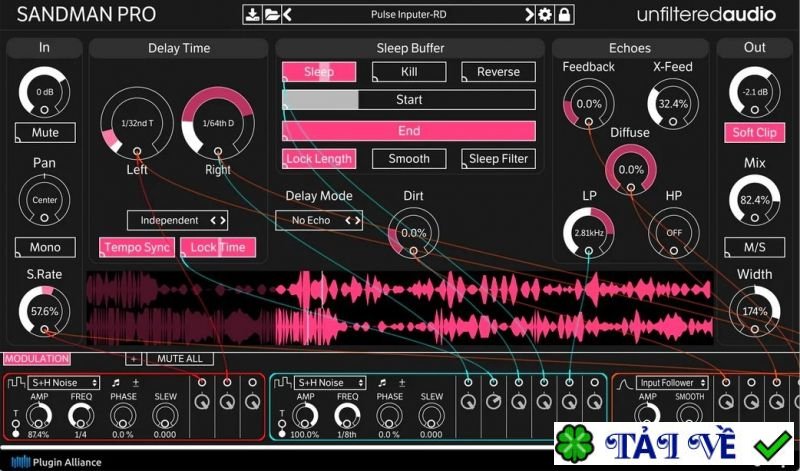Open the Independent delay link selector
The height and width of the screenshot is (471, 800).
click(177, 220)
